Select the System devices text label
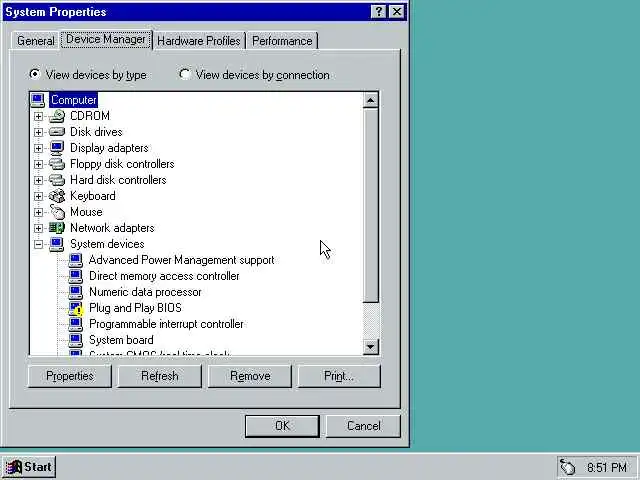Screen dimensions: 640x480 (107, 244)
